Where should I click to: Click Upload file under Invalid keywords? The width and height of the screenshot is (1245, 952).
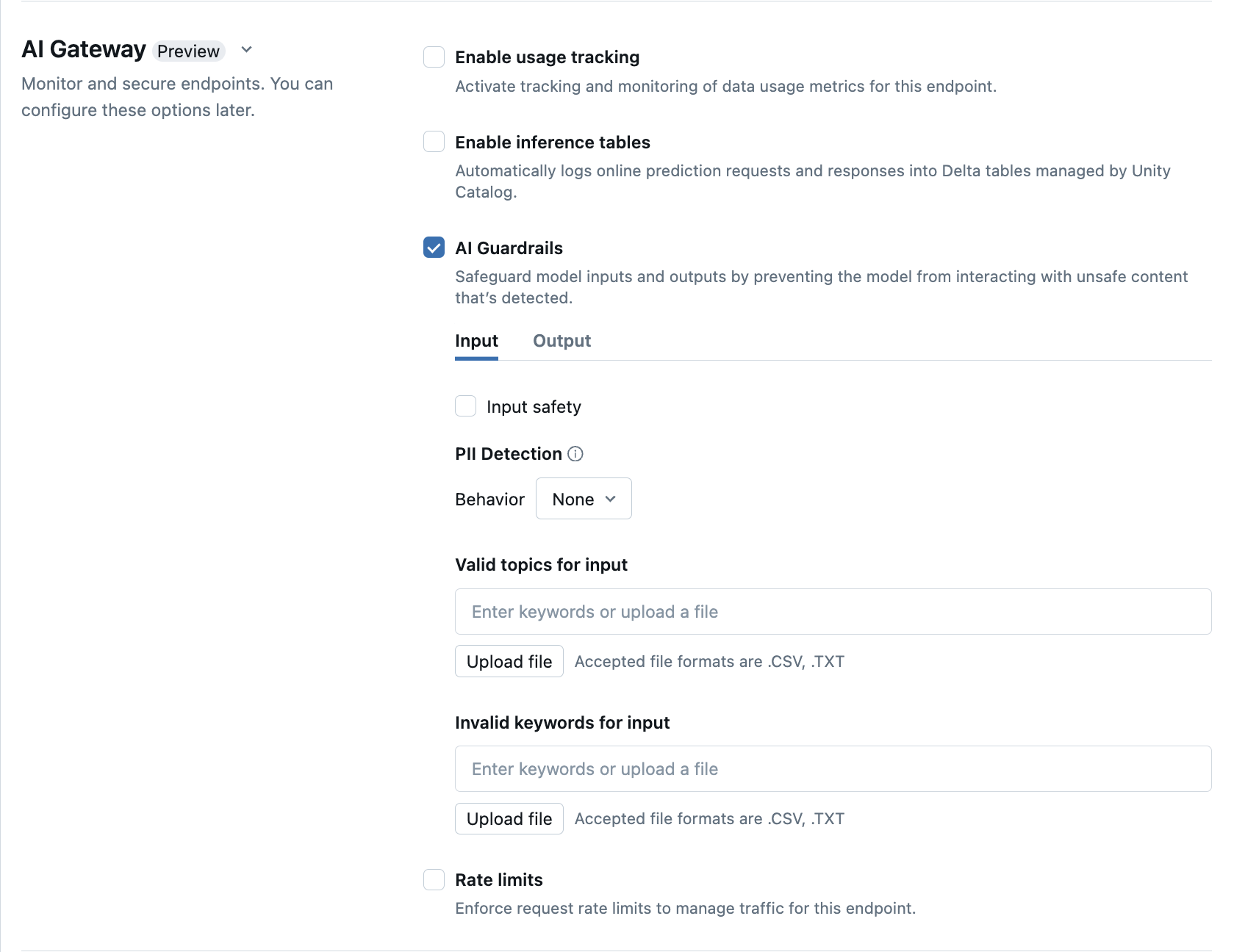[509, 818]
